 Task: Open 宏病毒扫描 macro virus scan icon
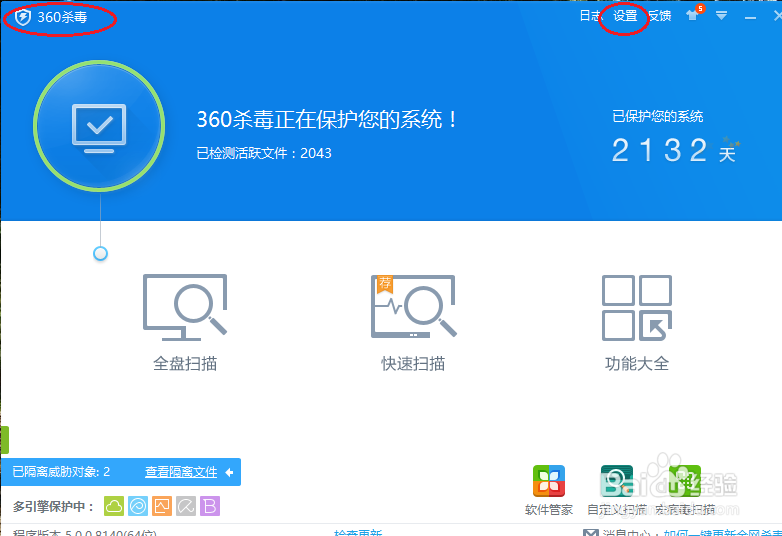(685, 481)
